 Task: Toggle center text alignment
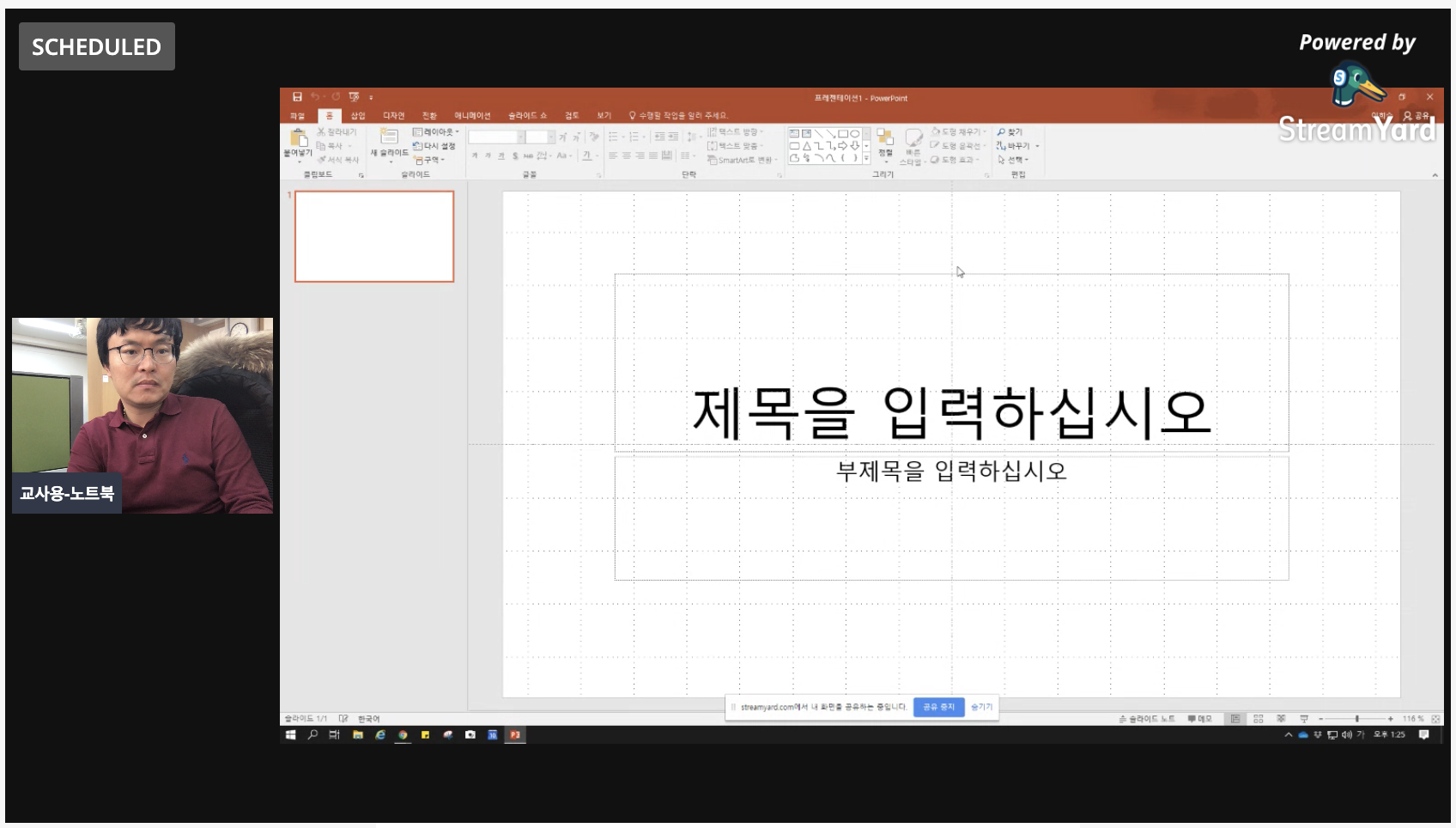(x=627, y=155)
